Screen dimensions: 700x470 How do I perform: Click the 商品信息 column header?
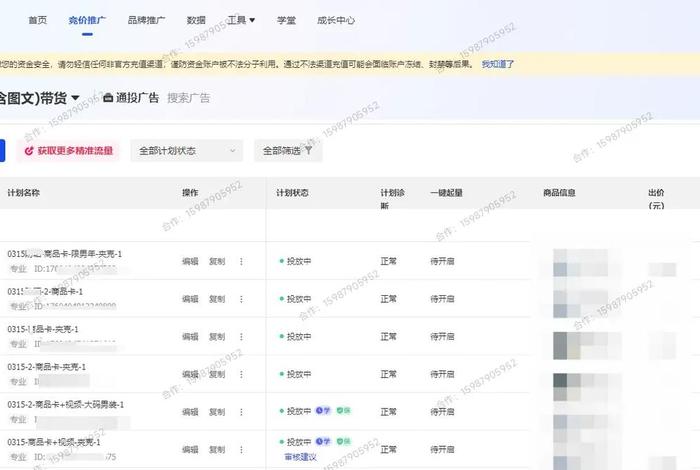559,193
